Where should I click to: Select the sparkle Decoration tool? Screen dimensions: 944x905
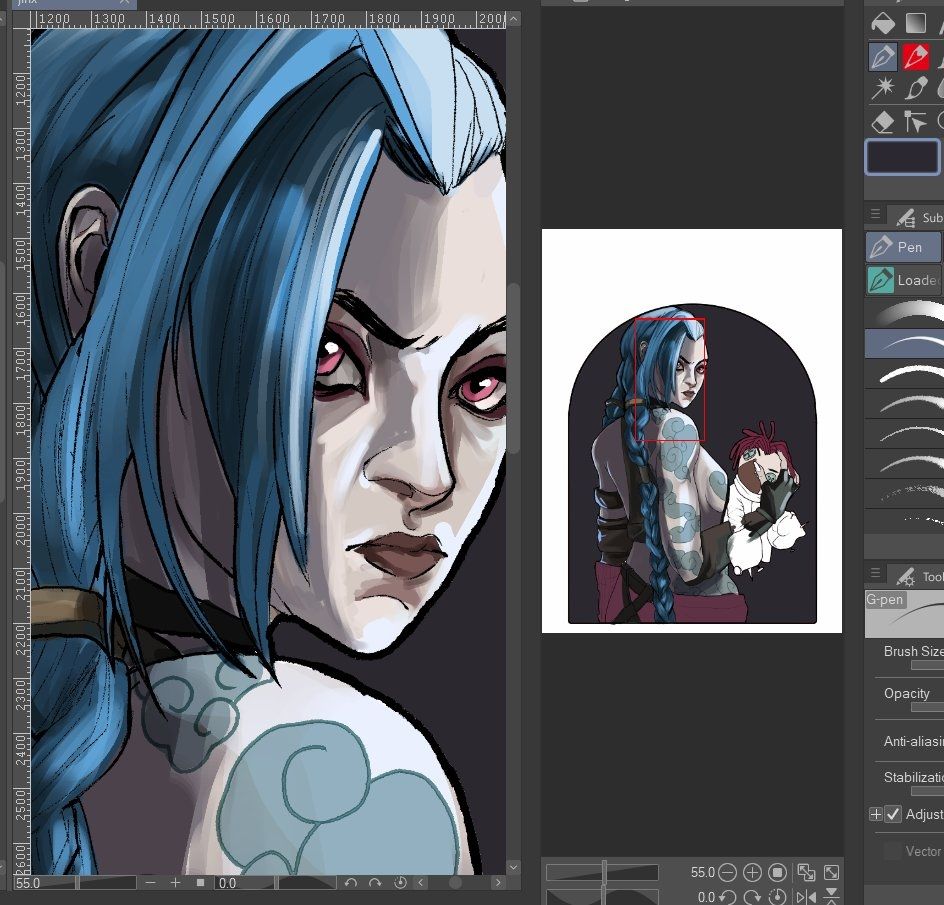point(883,89)
